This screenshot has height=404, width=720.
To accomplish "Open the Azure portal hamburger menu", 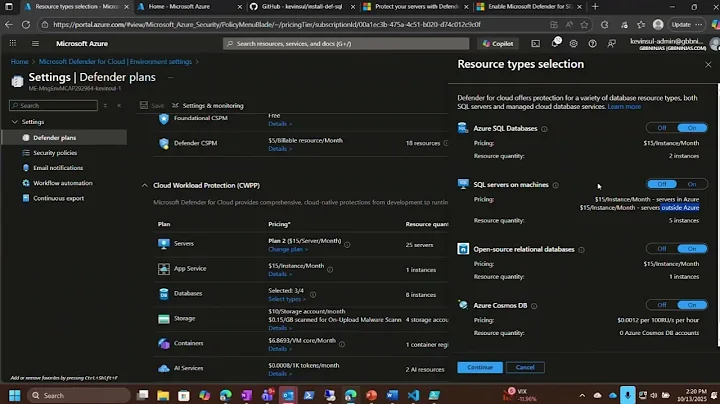I will (x=35, y=44).
